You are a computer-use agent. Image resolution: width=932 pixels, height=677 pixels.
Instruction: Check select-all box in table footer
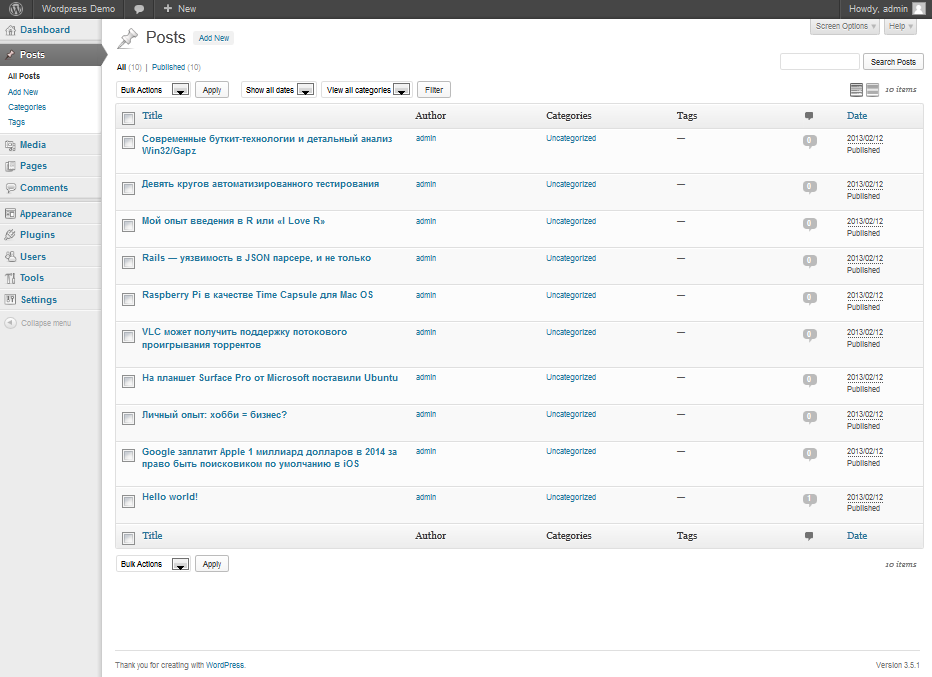128,538
